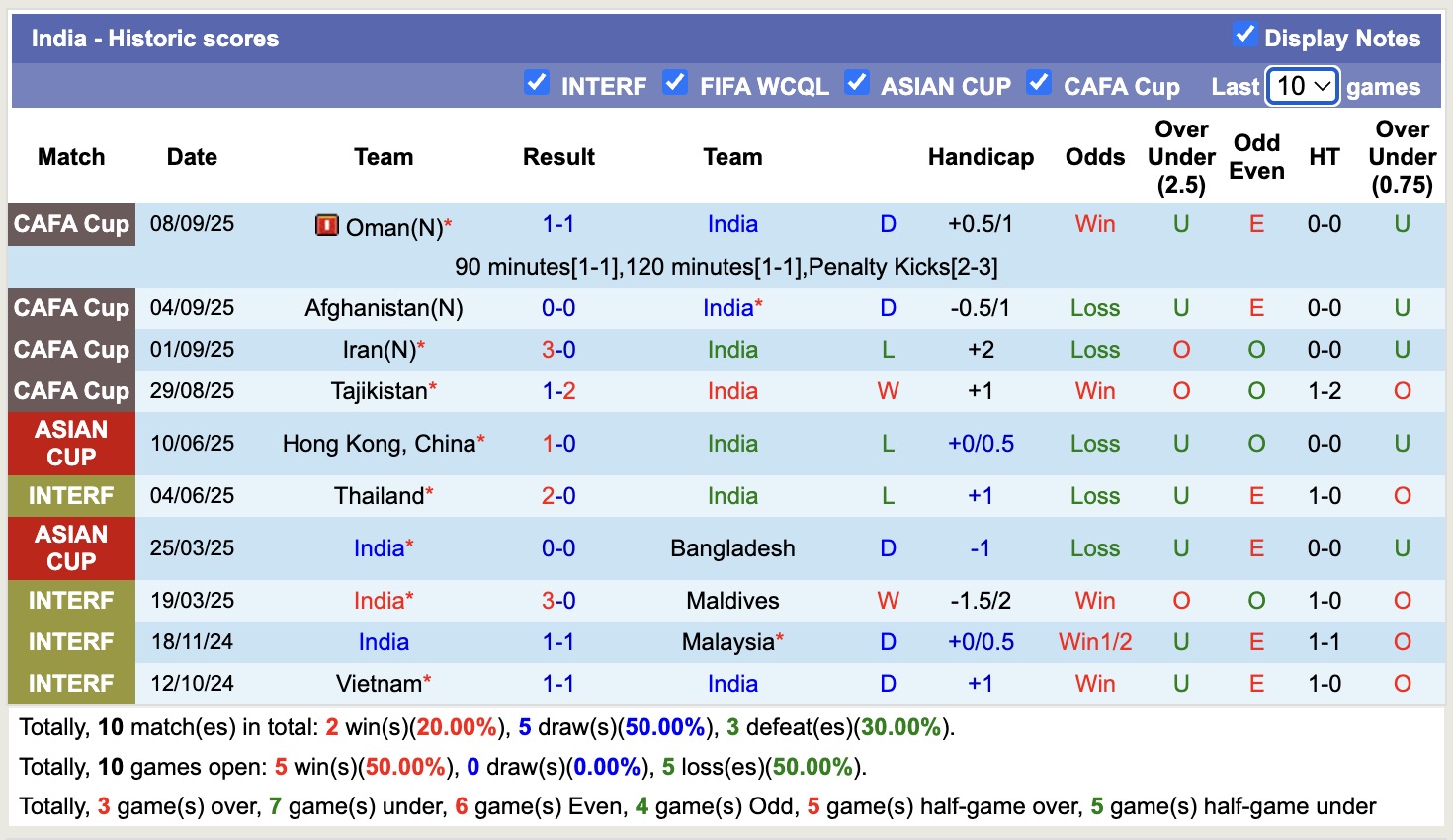Disable the ASIAN CUP filter checkbox
The height and width of the screenshot is (840, 1453).
tap(857, 82)
